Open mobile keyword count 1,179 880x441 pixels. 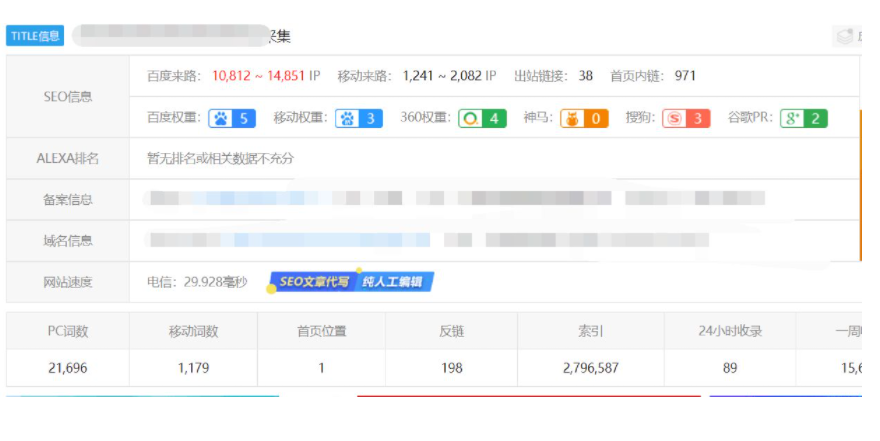[194, 368]
